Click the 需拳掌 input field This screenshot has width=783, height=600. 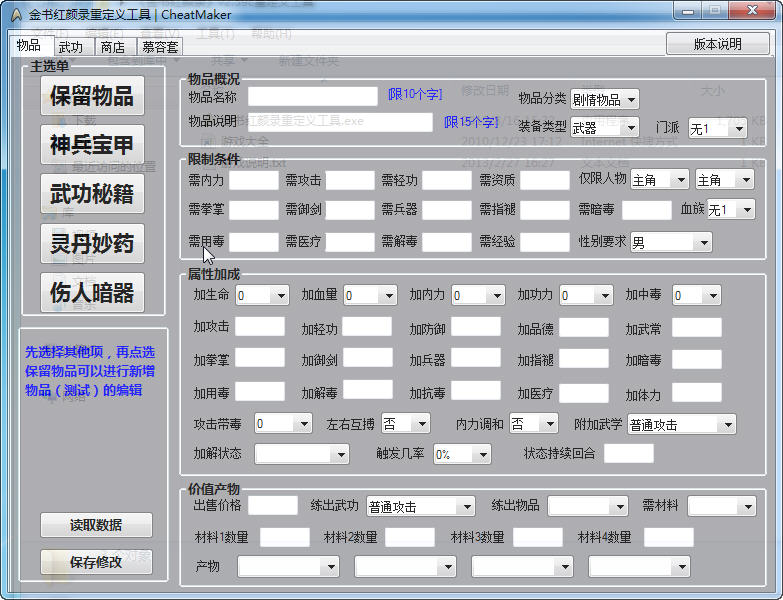pyautogui.click(x=254, y=210)
